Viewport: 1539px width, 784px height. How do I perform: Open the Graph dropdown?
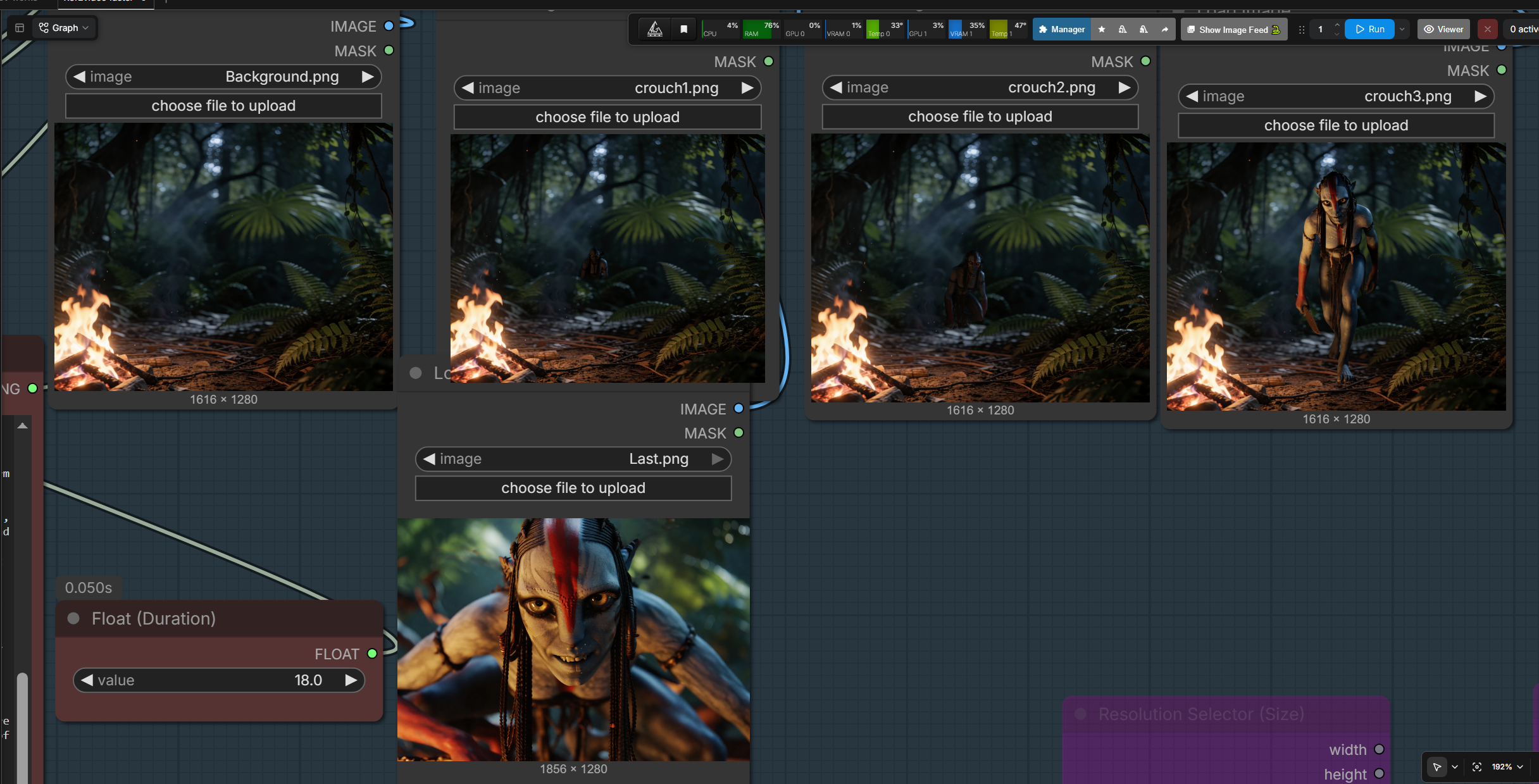(x=64, y=28)
